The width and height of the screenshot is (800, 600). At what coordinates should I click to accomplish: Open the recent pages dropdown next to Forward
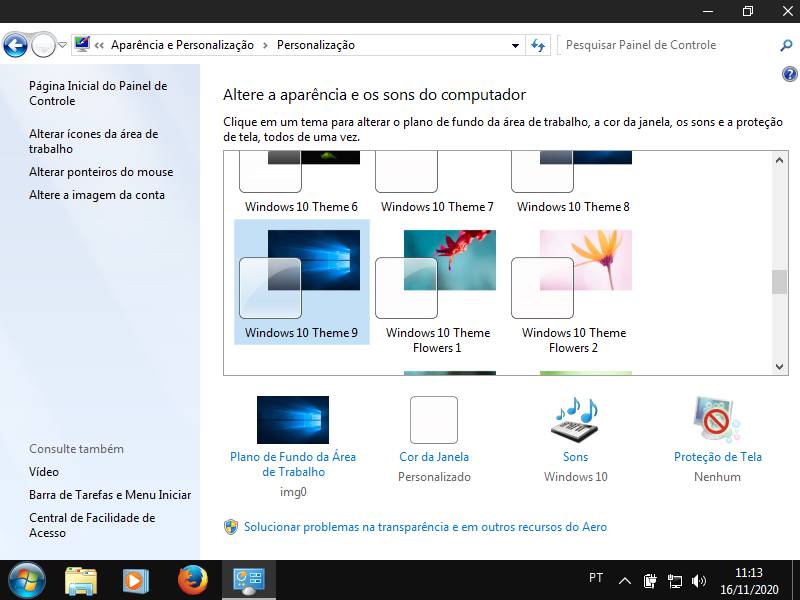[x=62, y=45]
